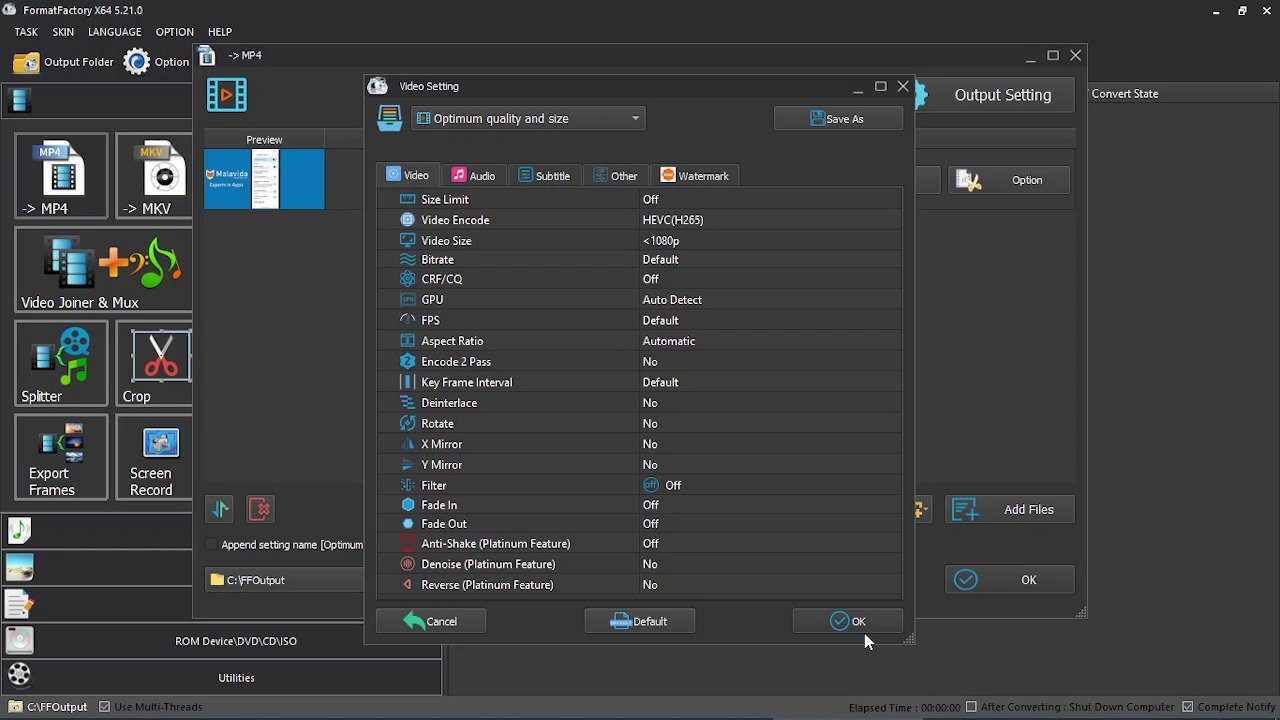
Task: Toggle Use Multi-Threads checkbox
Action: (x=104, y=707)
